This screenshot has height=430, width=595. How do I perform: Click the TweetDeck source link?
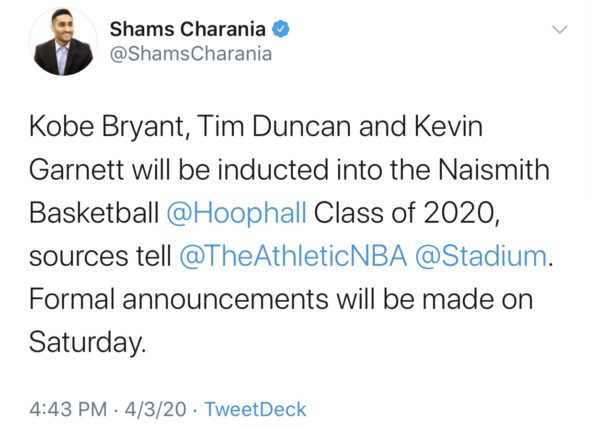255,410
